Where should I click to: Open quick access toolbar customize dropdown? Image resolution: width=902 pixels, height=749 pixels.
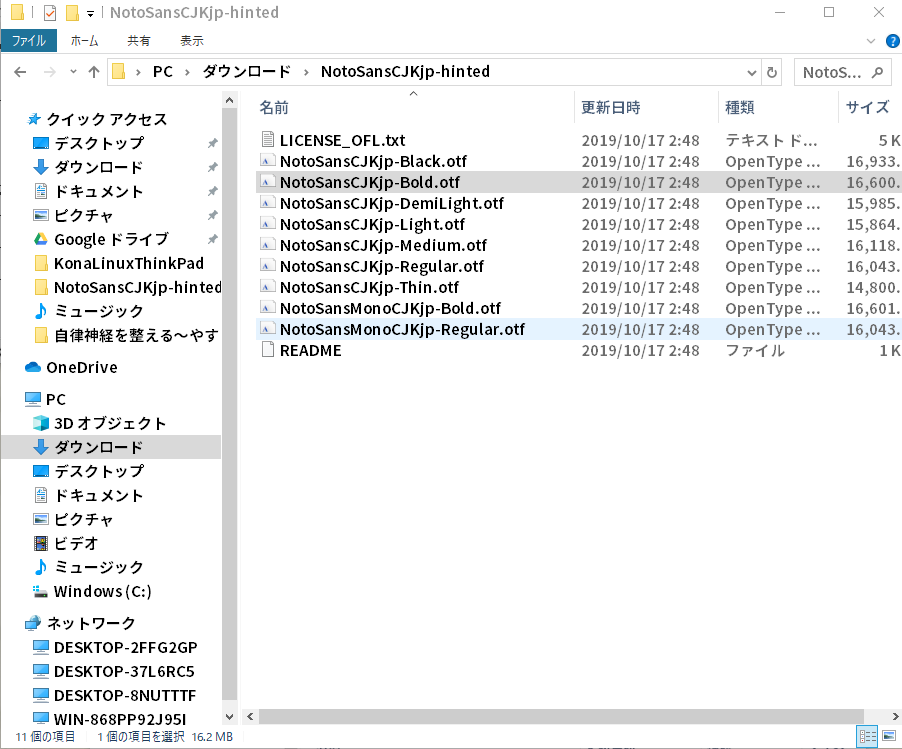tap(90, 13)
